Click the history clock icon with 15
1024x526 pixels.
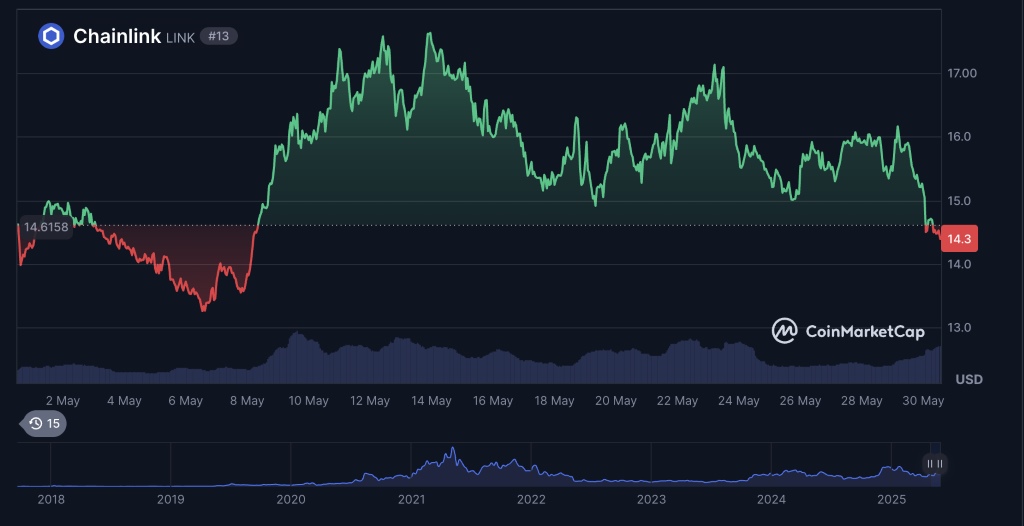point(44,424)
